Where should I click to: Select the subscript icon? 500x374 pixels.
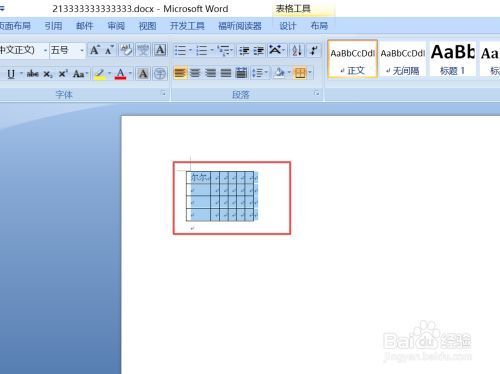click(x=48, y=74)
